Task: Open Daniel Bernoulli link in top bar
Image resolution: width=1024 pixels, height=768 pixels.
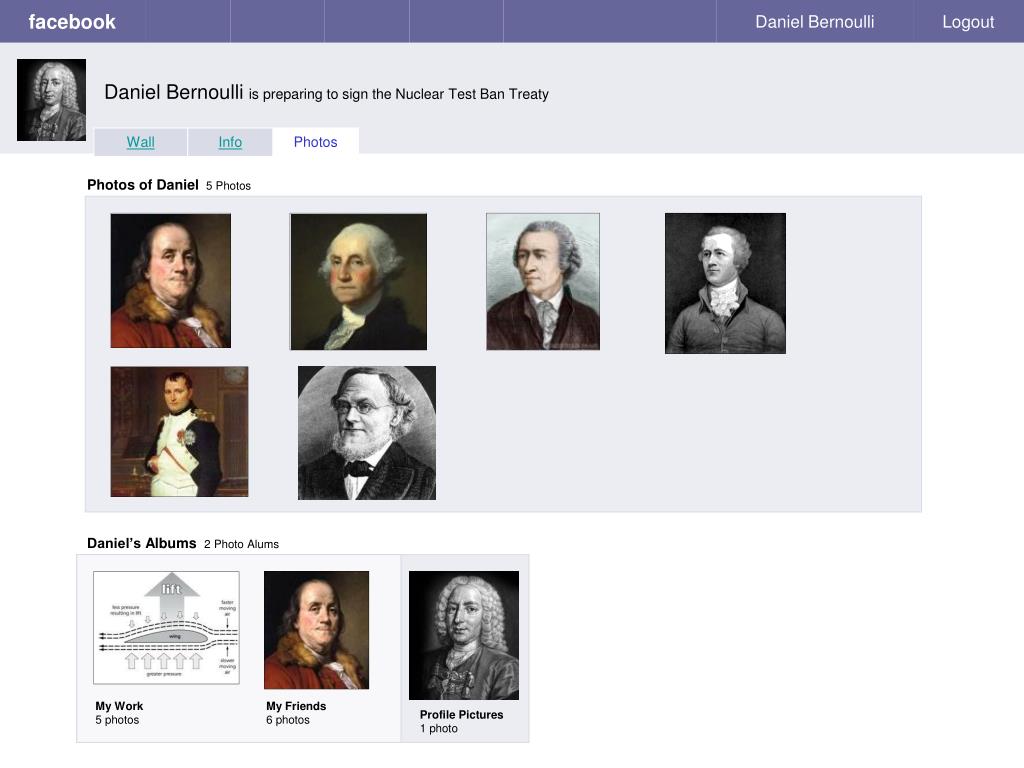Action: tap(814, 22)
